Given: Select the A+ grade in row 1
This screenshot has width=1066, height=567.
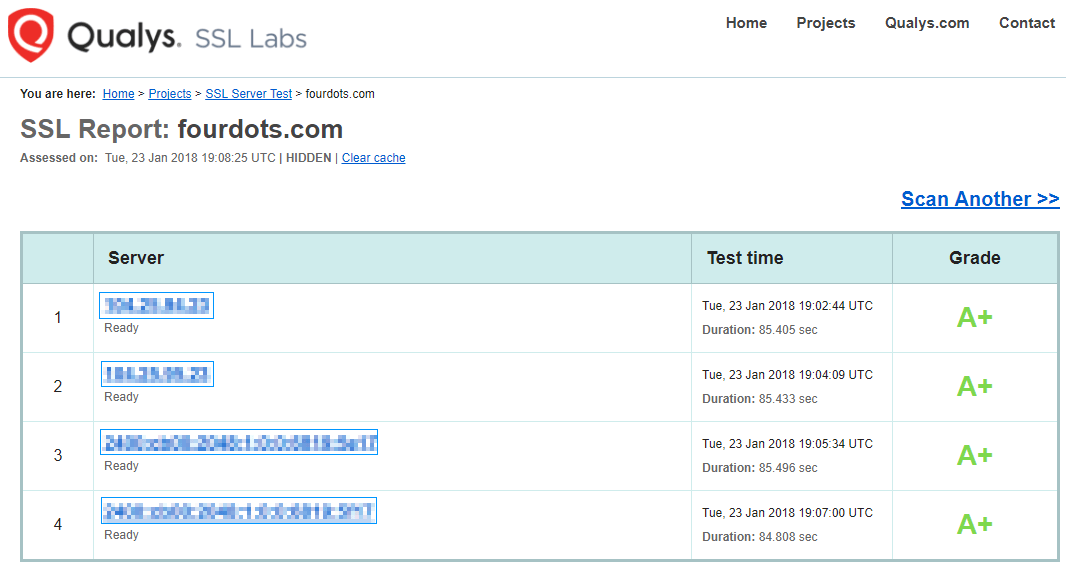Looking at the screenshot, I should click(974, 317).
